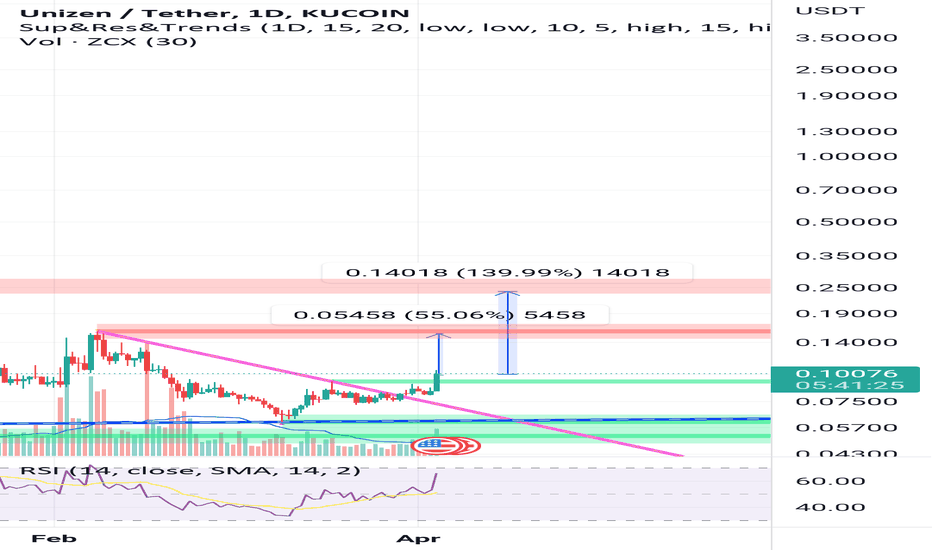Click the 0.70000 price scale value
The height and width of the screenshot is (550, 932).
pos(846,190)
